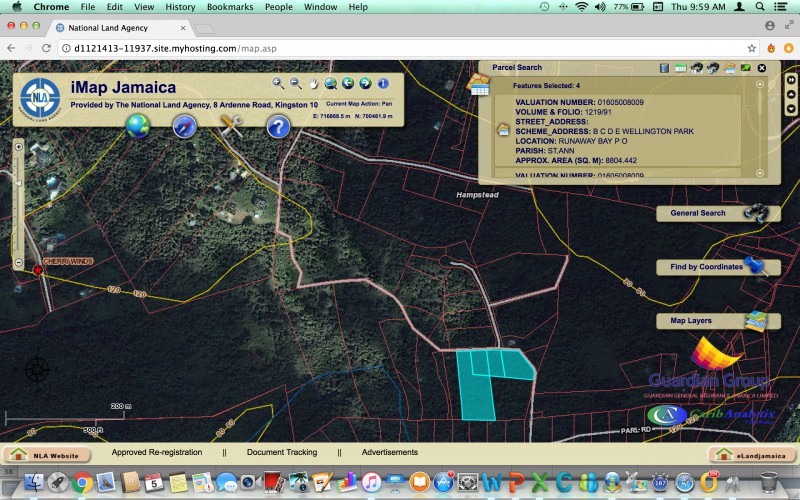Viewport: 800px width, 500px height.
Task: Open Spotlight search in the menu bar
Action: [760, 7]
